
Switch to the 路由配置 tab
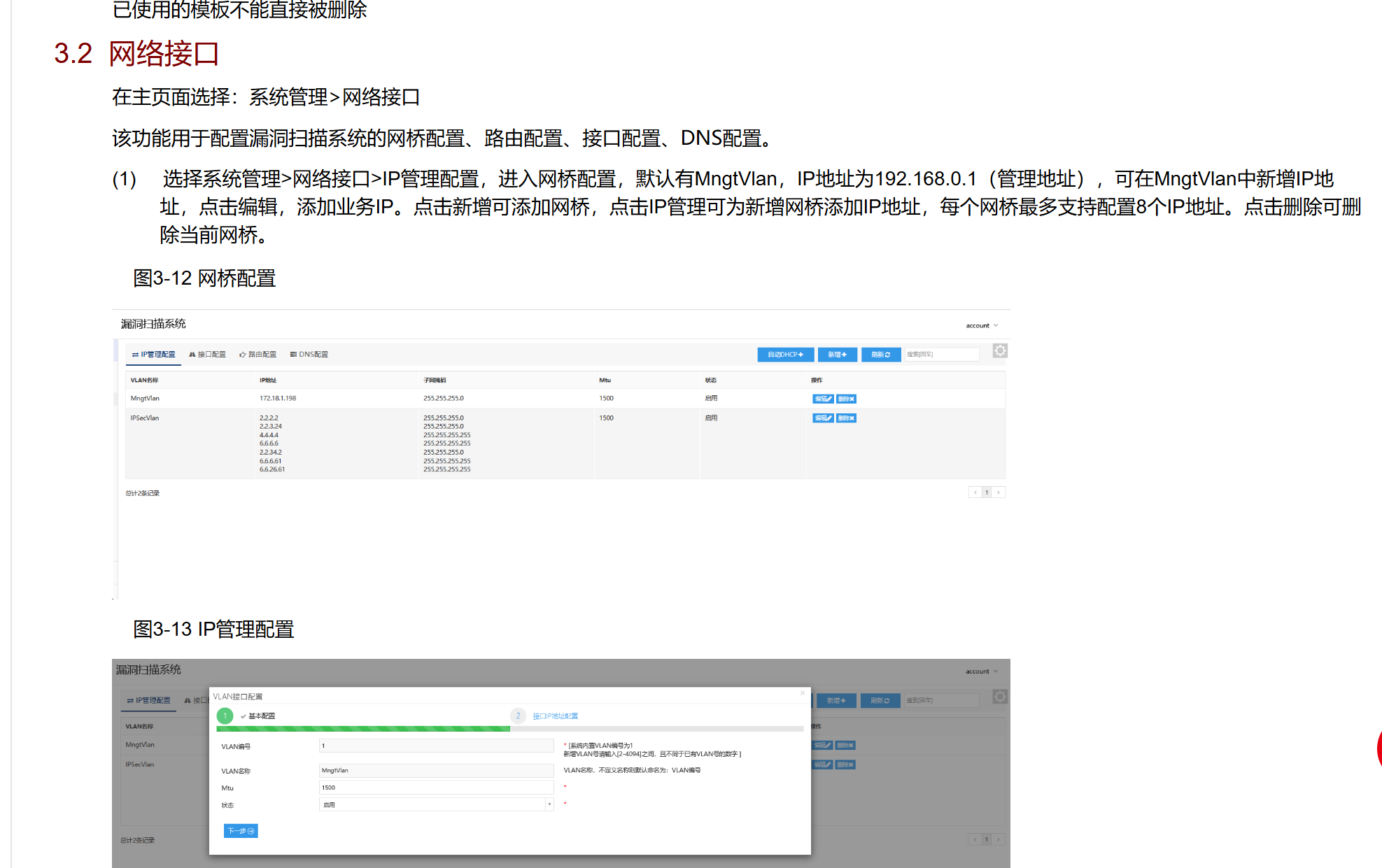point(258,355)
